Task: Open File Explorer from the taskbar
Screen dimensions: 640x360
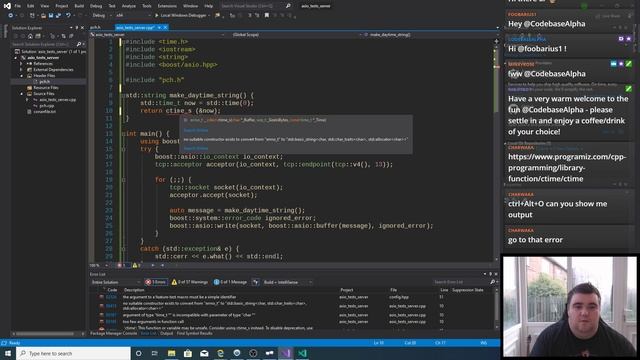Action: (171, 353)
